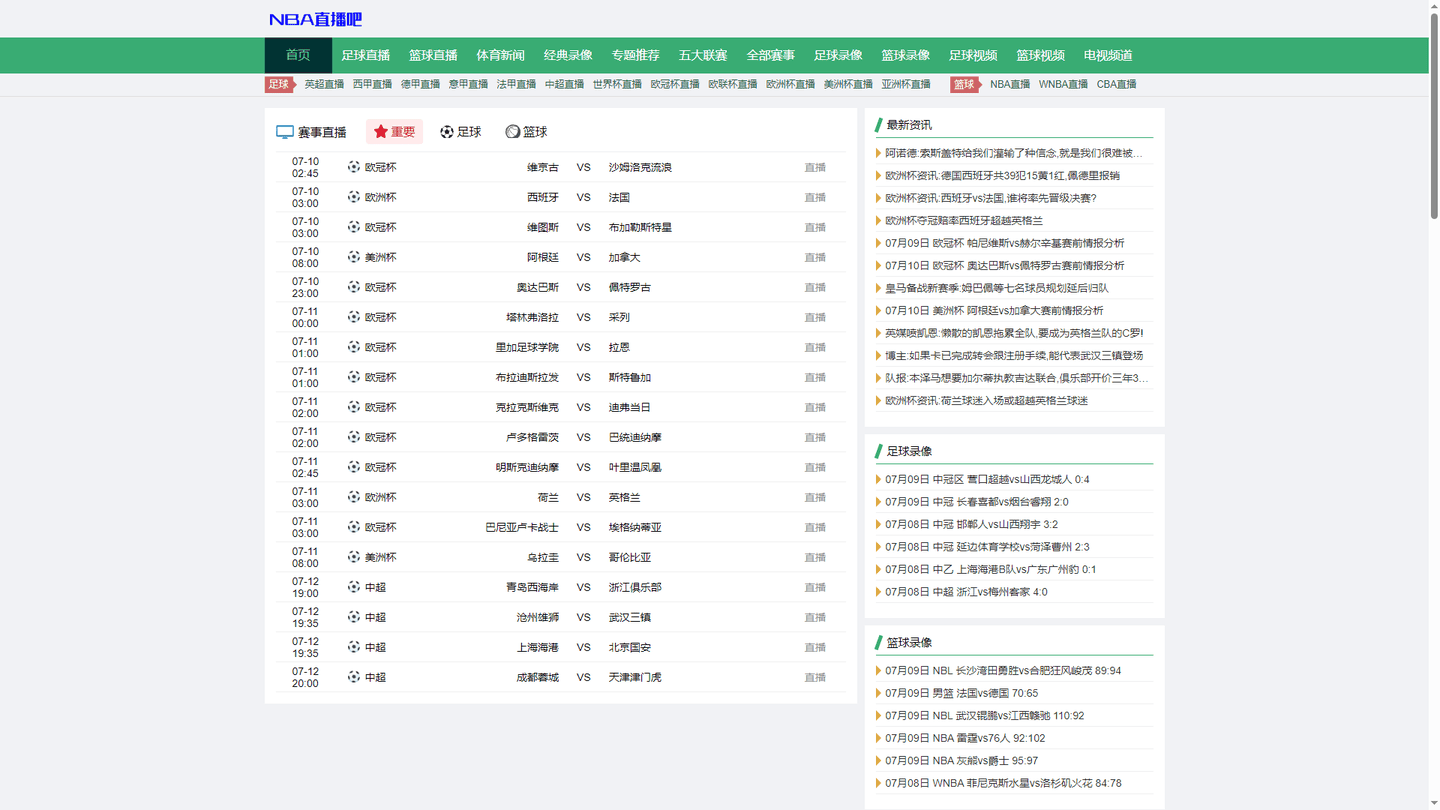Click team name 里加足球学院
Image resolution: width=1440 pixels, height=810 pixels.
coord(527,347)
